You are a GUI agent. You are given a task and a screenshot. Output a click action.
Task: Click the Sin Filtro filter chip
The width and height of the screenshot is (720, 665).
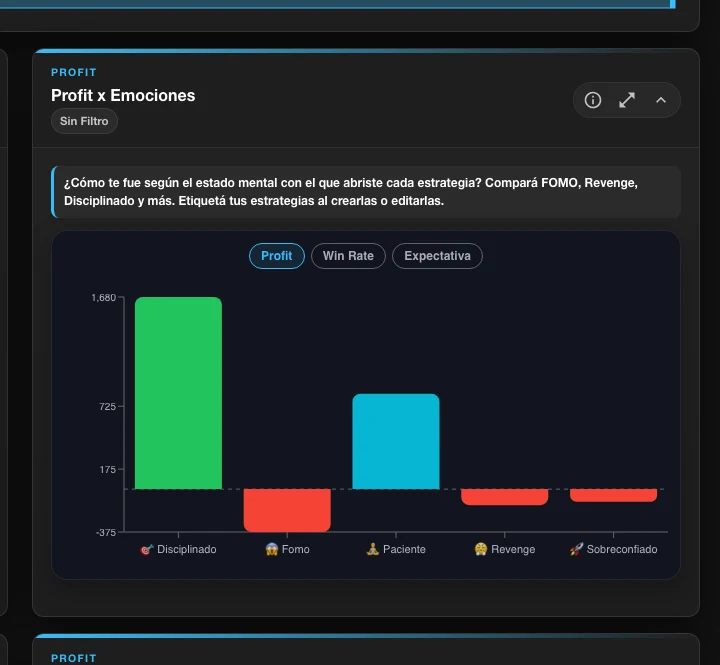click(x=84, y=121)
